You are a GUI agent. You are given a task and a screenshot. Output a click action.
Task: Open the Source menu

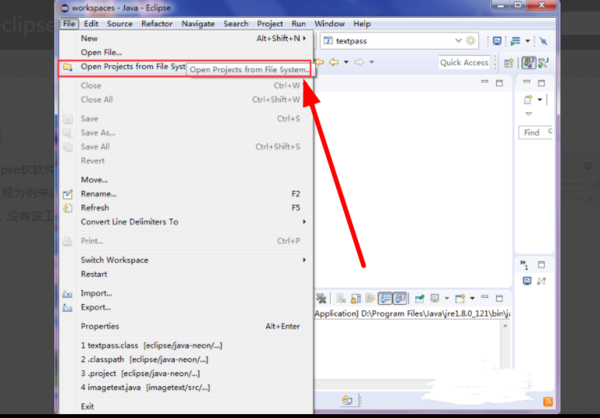pyautogui.click(x=119, y=24)
